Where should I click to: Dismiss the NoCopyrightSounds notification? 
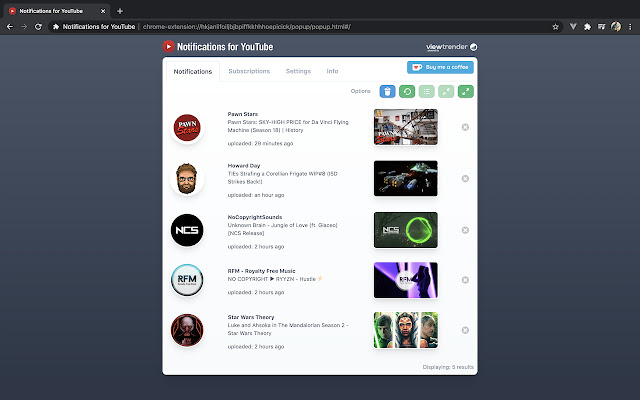coord(465,230)
